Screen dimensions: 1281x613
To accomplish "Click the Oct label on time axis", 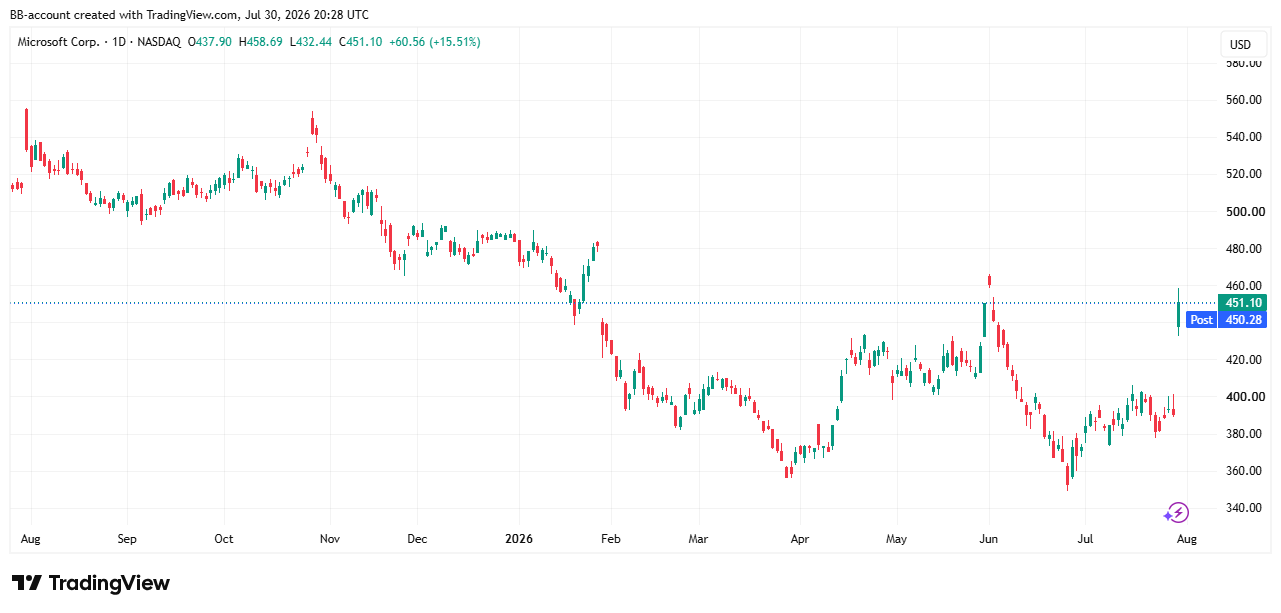I will point(223,539).
